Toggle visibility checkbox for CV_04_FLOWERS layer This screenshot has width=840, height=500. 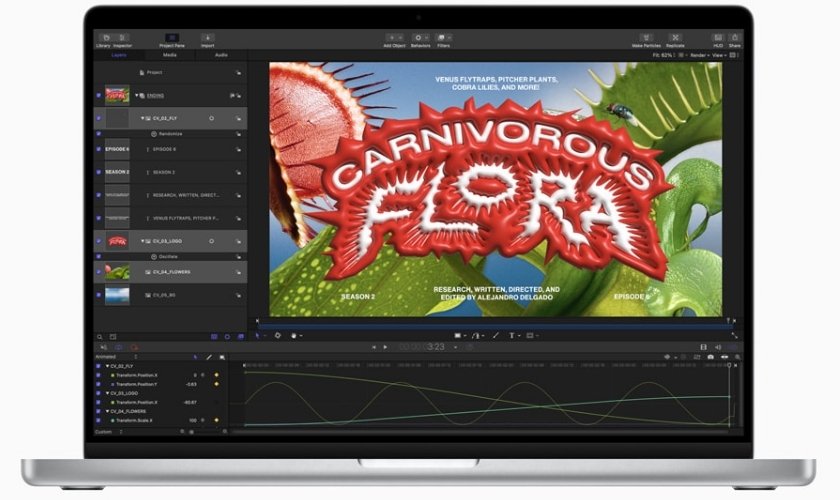(98, 271)
